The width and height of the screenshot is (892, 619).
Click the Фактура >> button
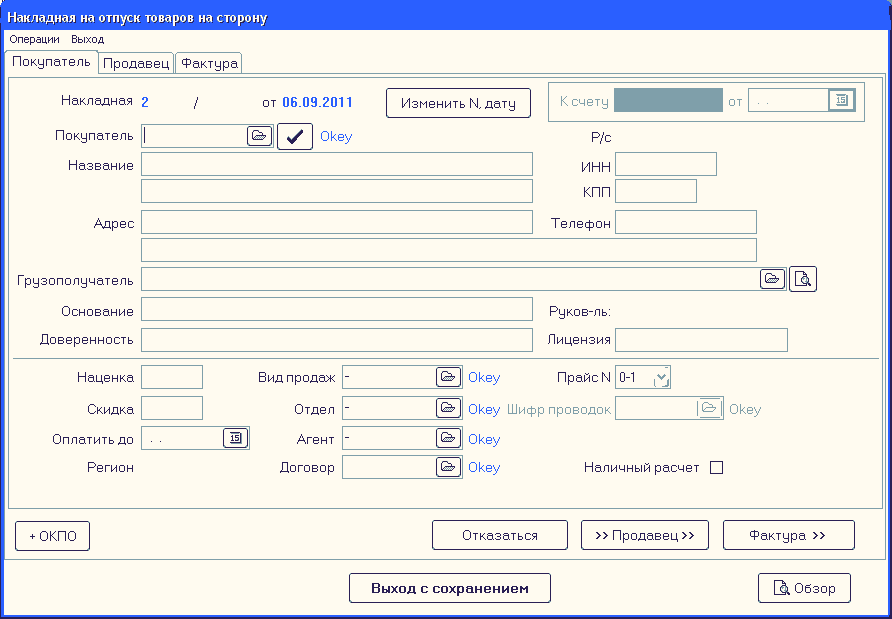point(788,535)
